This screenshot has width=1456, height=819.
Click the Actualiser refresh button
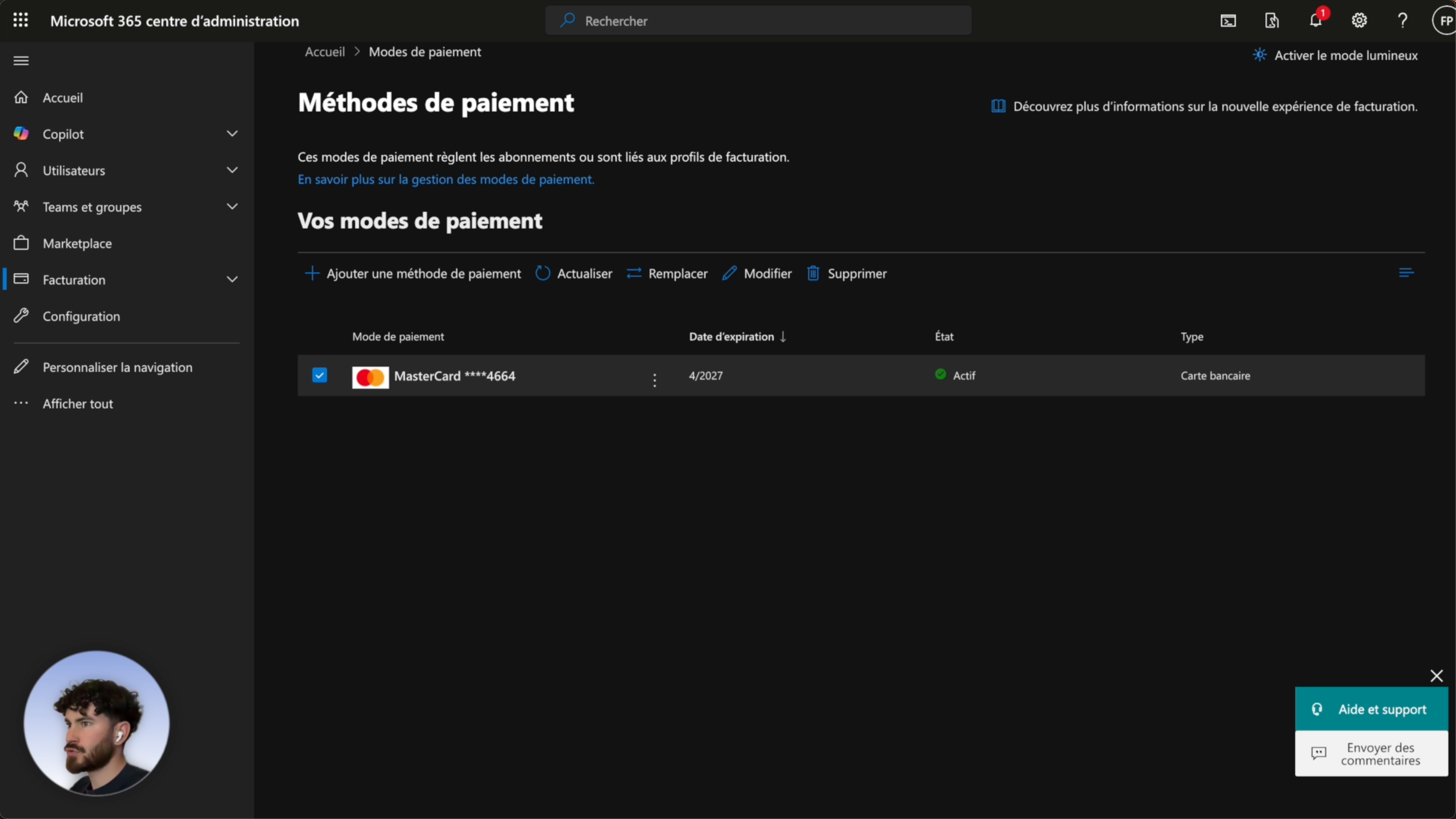(574, 274)
